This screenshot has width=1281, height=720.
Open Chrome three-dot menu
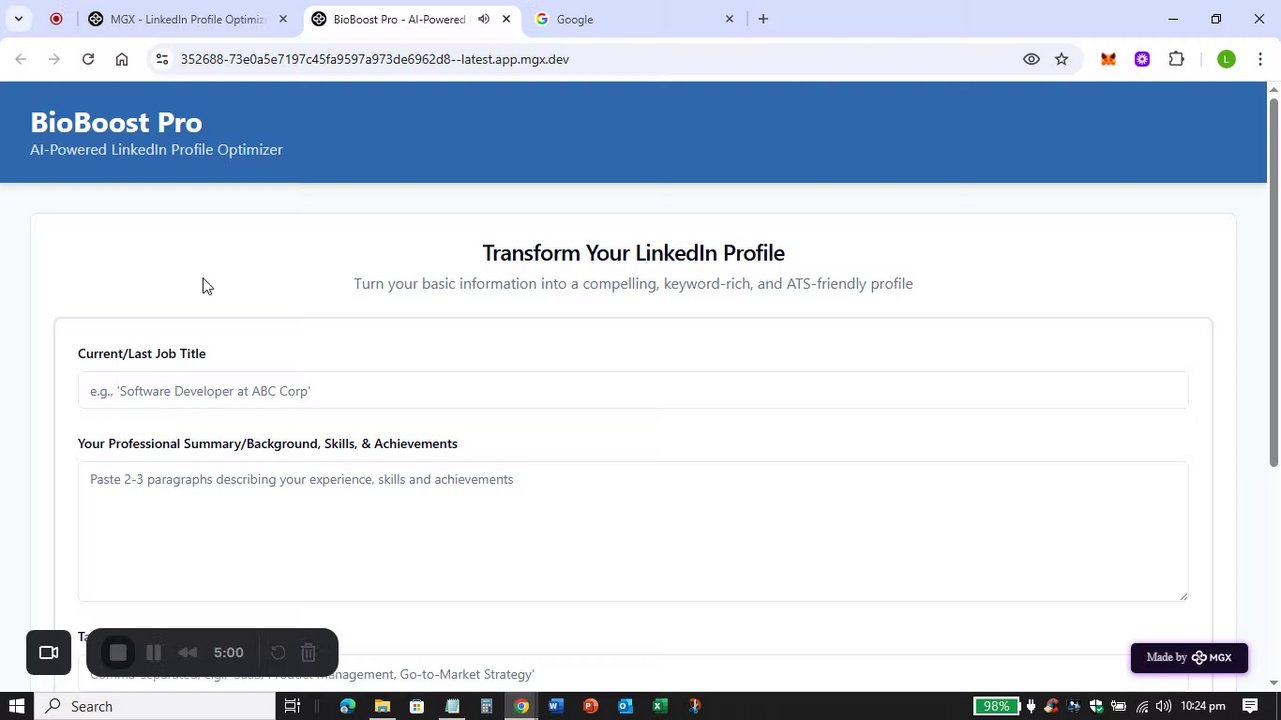pyautogui.click(x=1260, y=59)
